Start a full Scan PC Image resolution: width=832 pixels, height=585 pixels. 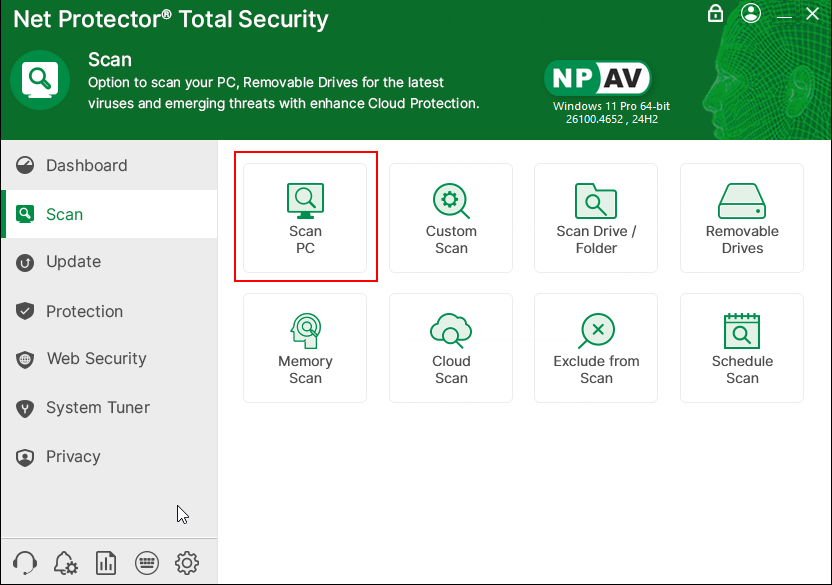click(x=305, y=217)
